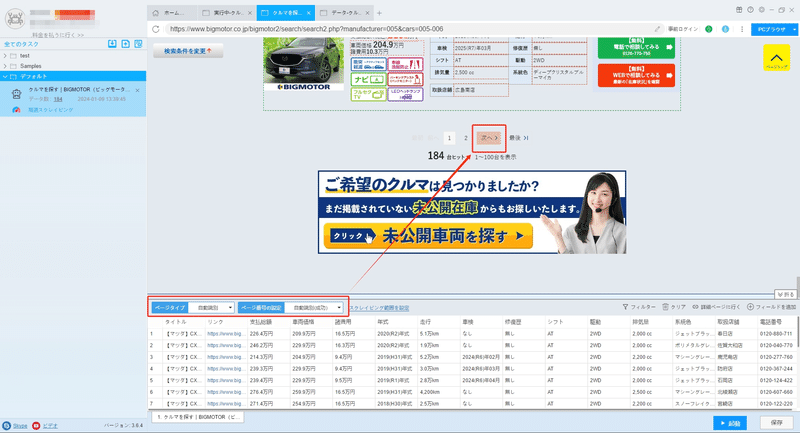Screen dimensions: 800x433
Task: Select the クルマを探す BIGMOTOR task item
Action: [73, 100]
